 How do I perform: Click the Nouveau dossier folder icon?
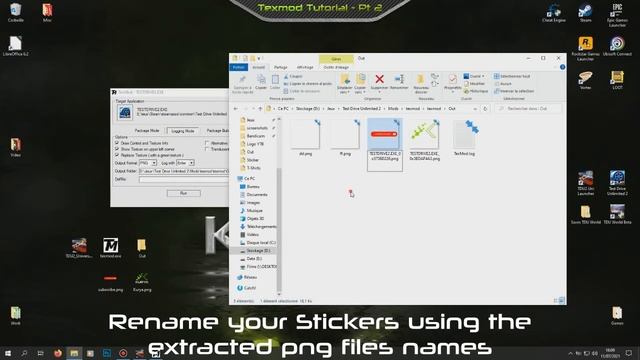[x=420, y=79]
